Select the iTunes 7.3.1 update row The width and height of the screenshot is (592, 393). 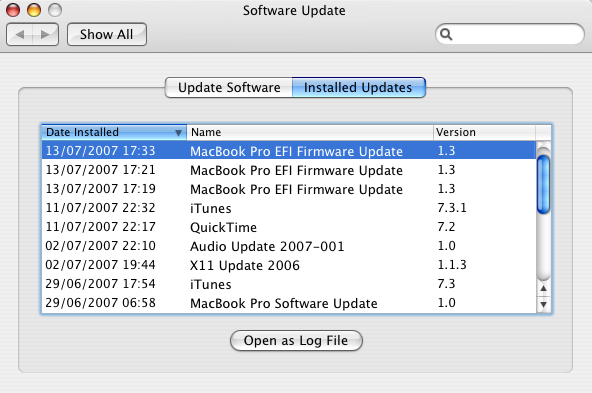pos(289,208)
